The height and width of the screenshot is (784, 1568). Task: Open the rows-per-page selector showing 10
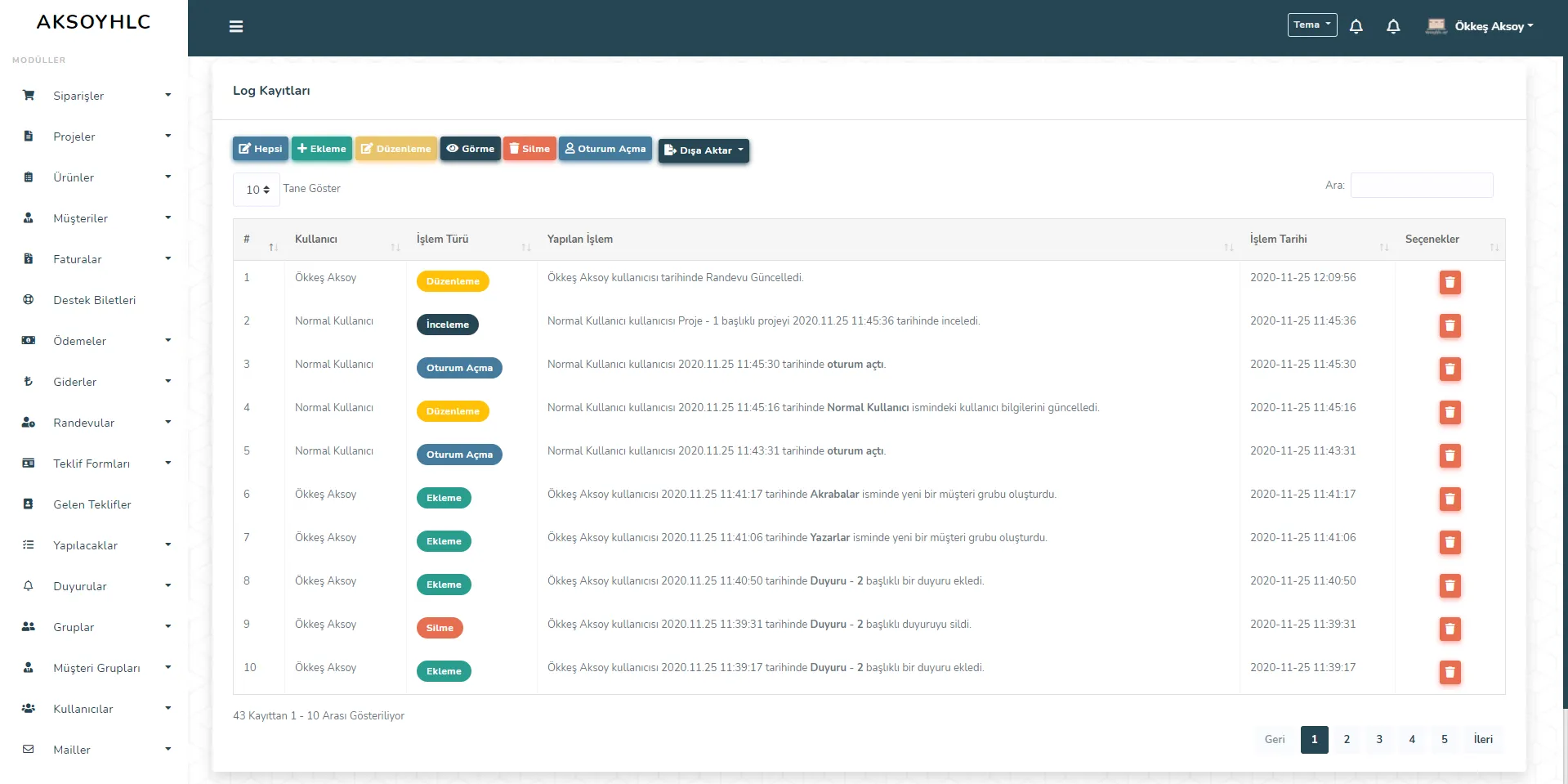257,190
